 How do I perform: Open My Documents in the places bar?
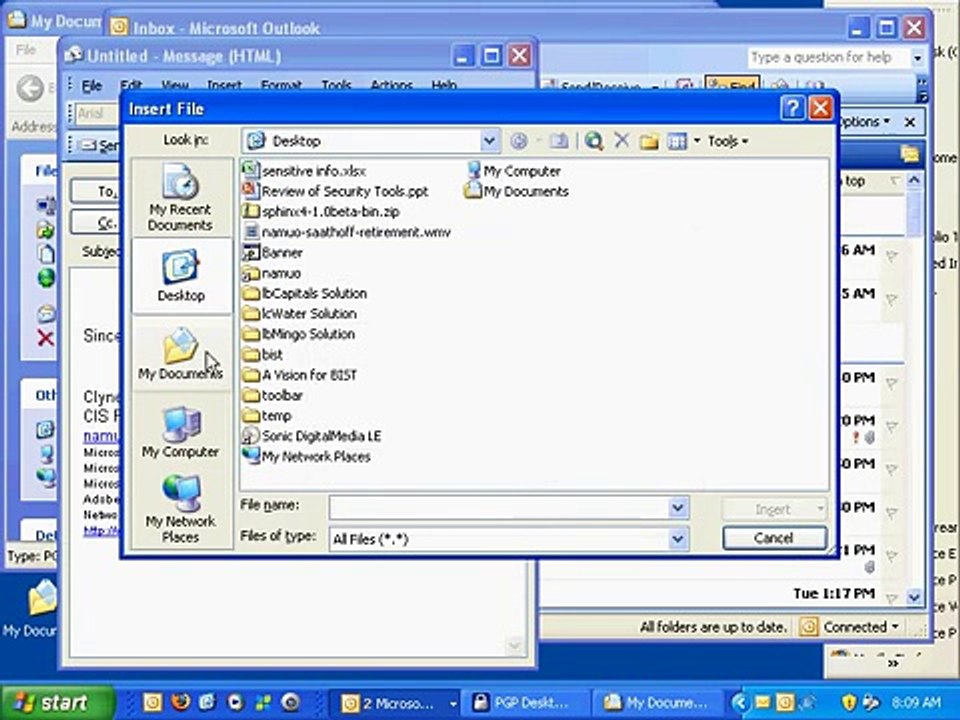[x=180, y=354]
